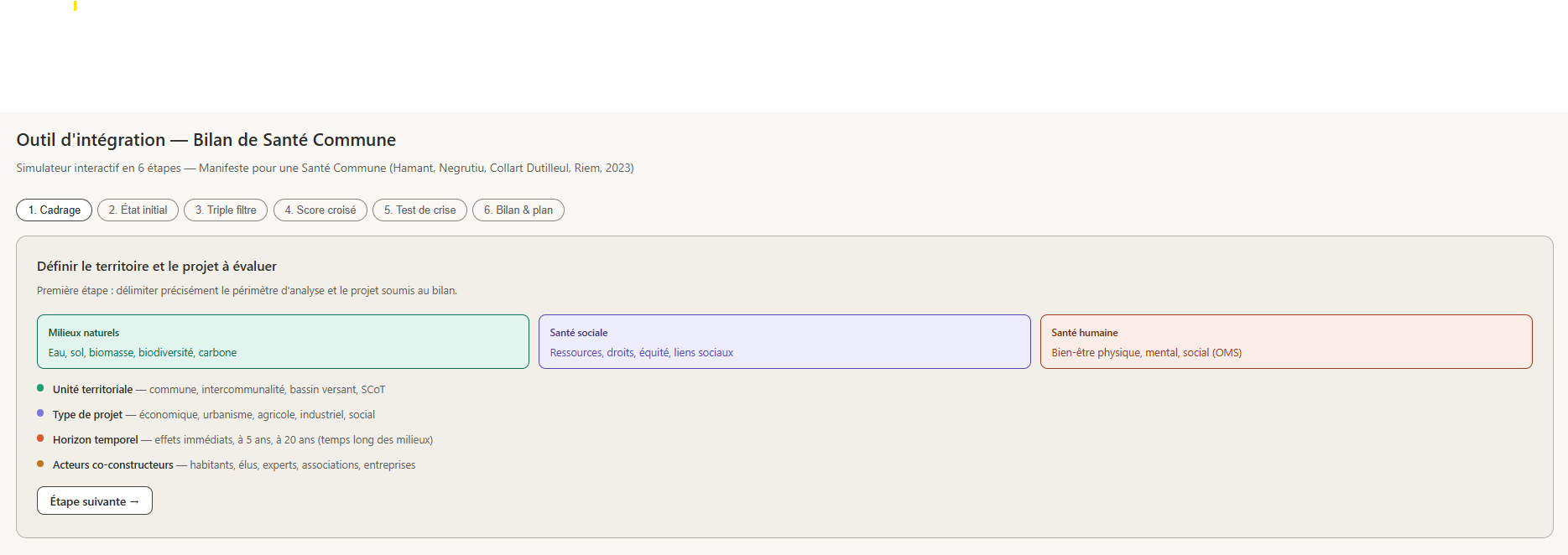Click the Outil d'intégration page title
The width and height of the screenshot is (1568, 555).
point(206,140)
